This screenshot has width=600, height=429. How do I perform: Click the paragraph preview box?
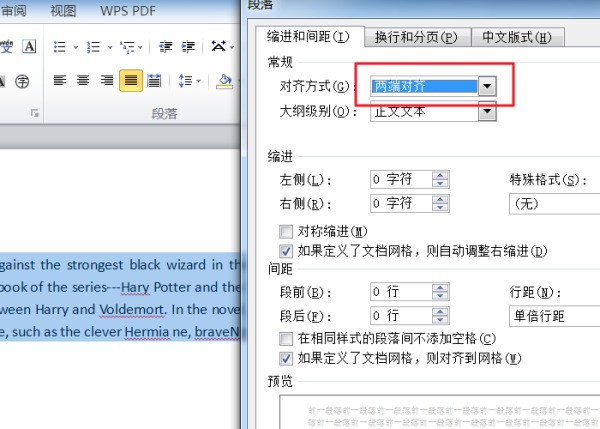[x=440, y=412]
